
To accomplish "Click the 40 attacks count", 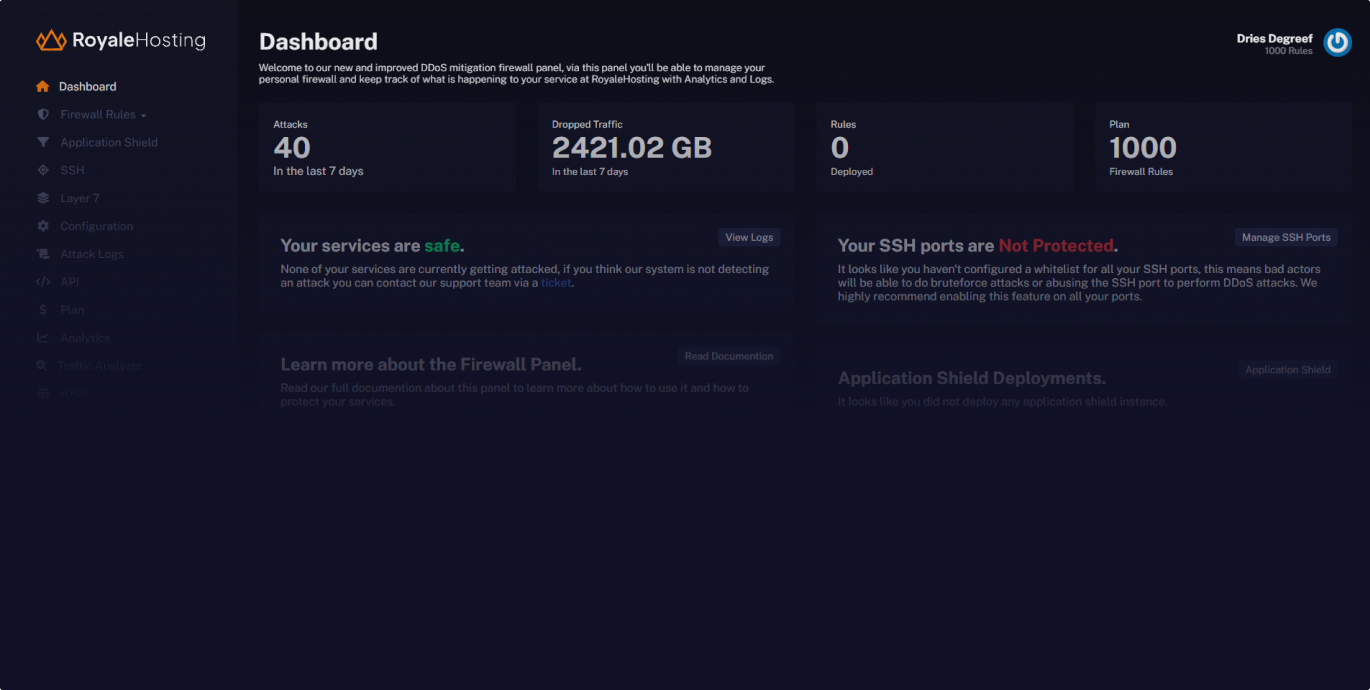I will tap(292, 148).
